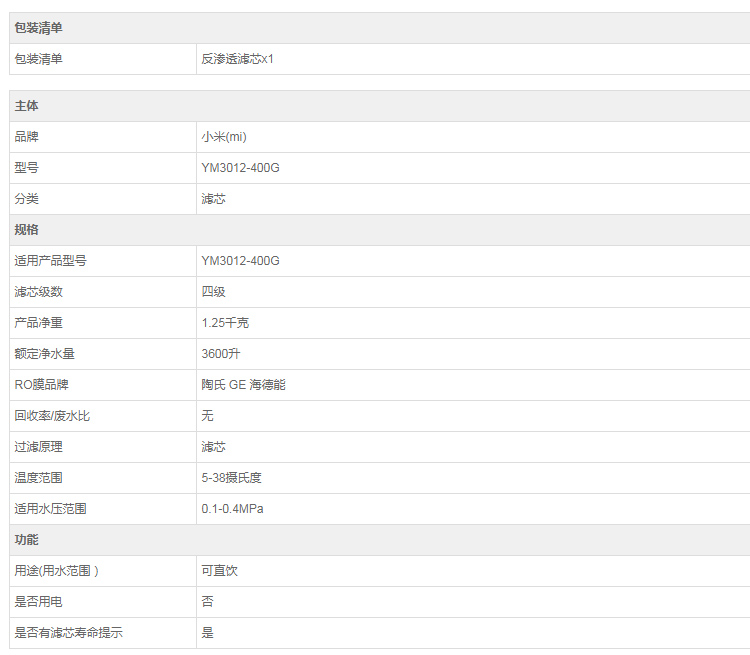This screenshot has height=655, width=750.
Task: Click the 3600升 rated water volume
Action: [x=220, y=354]
